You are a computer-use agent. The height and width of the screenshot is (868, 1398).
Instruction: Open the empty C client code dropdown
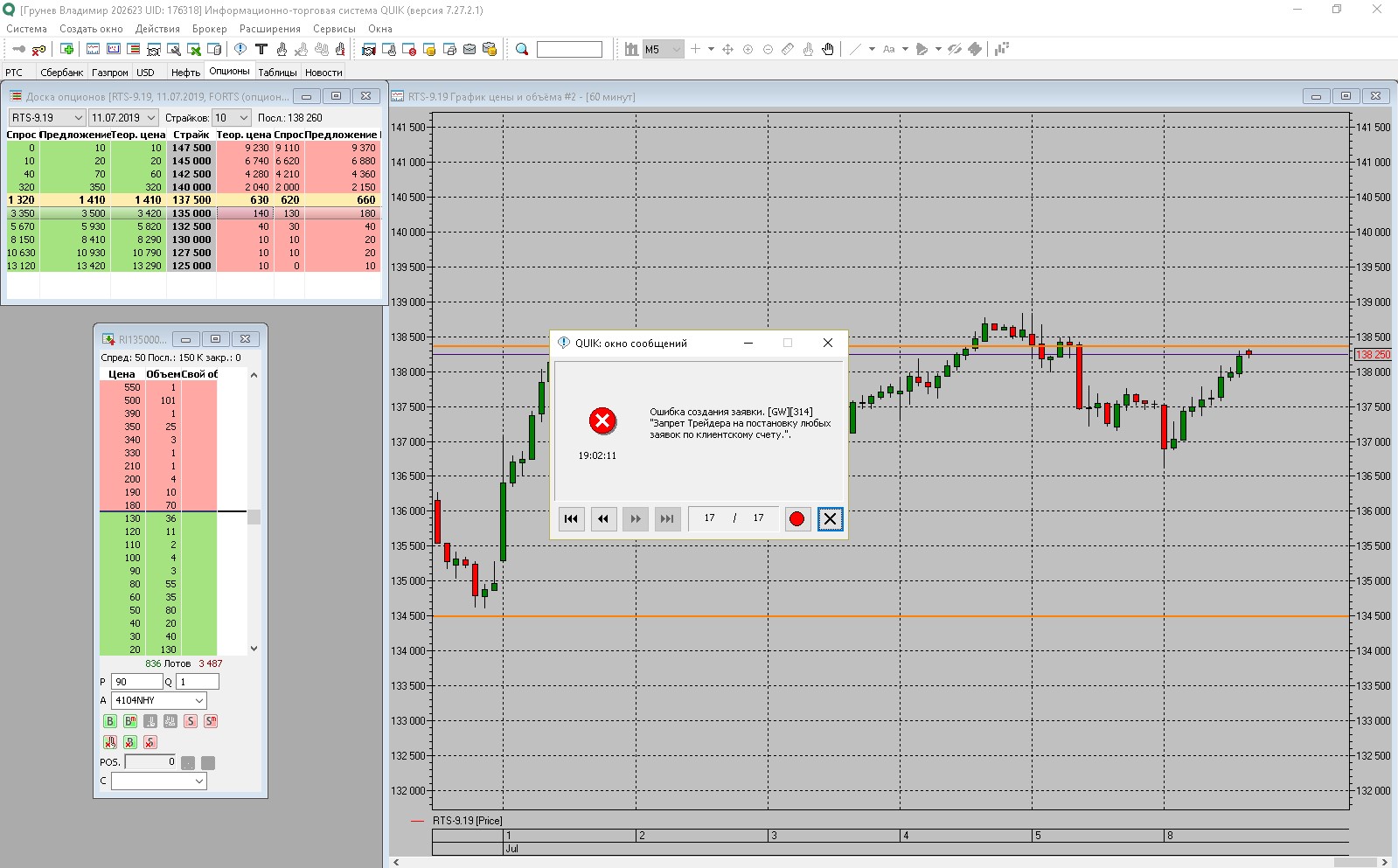(159, 781)
